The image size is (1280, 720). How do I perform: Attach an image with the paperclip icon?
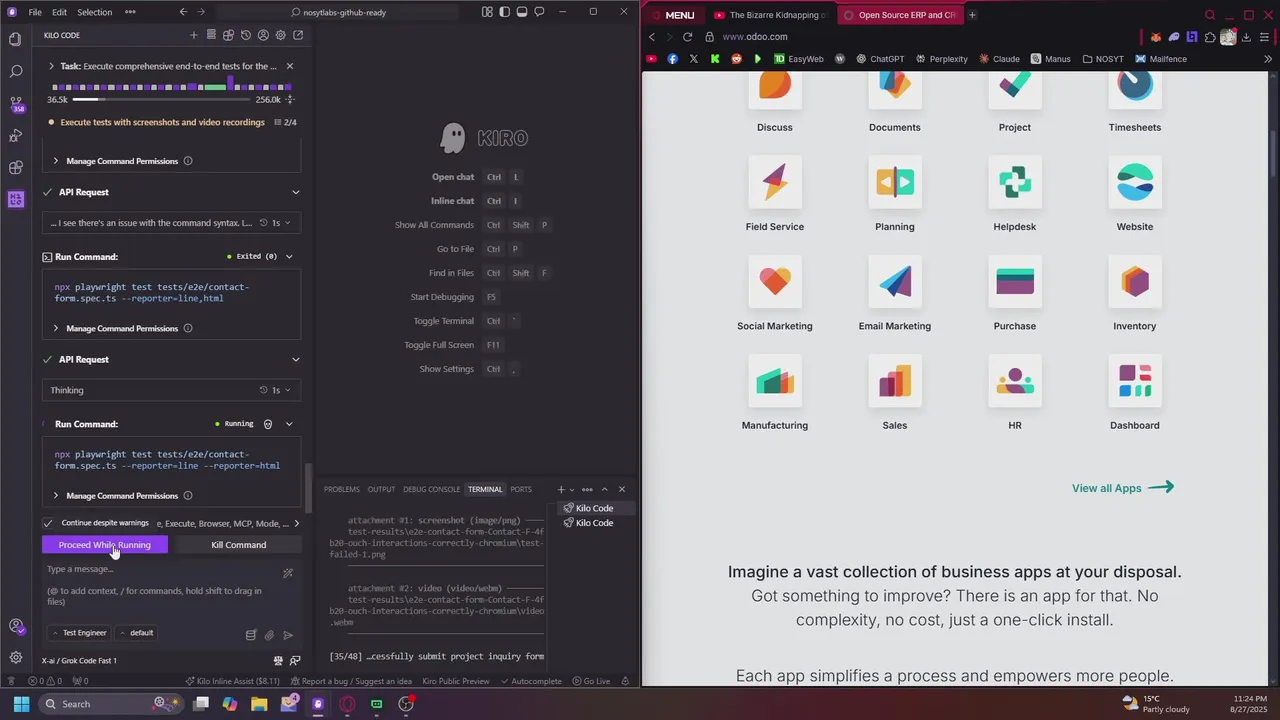click(269, 634)
